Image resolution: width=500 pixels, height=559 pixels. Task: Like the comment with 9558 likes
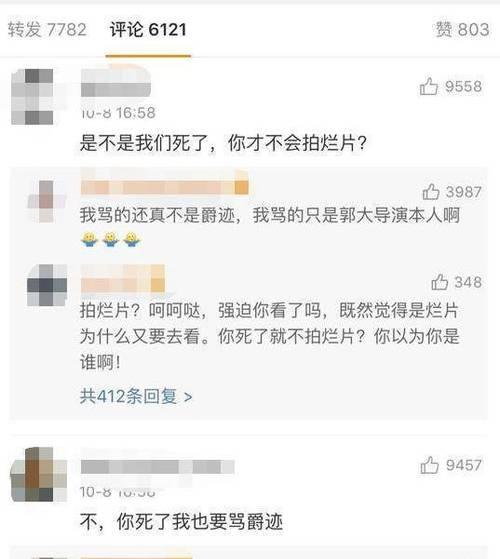click(x=428, y=87)
